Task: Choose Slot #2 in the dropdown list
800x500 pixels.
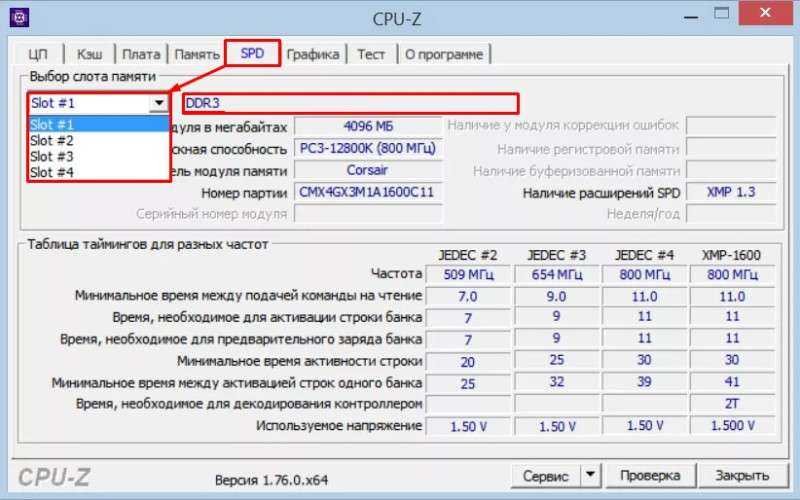Action: click(x=98, y=140)
